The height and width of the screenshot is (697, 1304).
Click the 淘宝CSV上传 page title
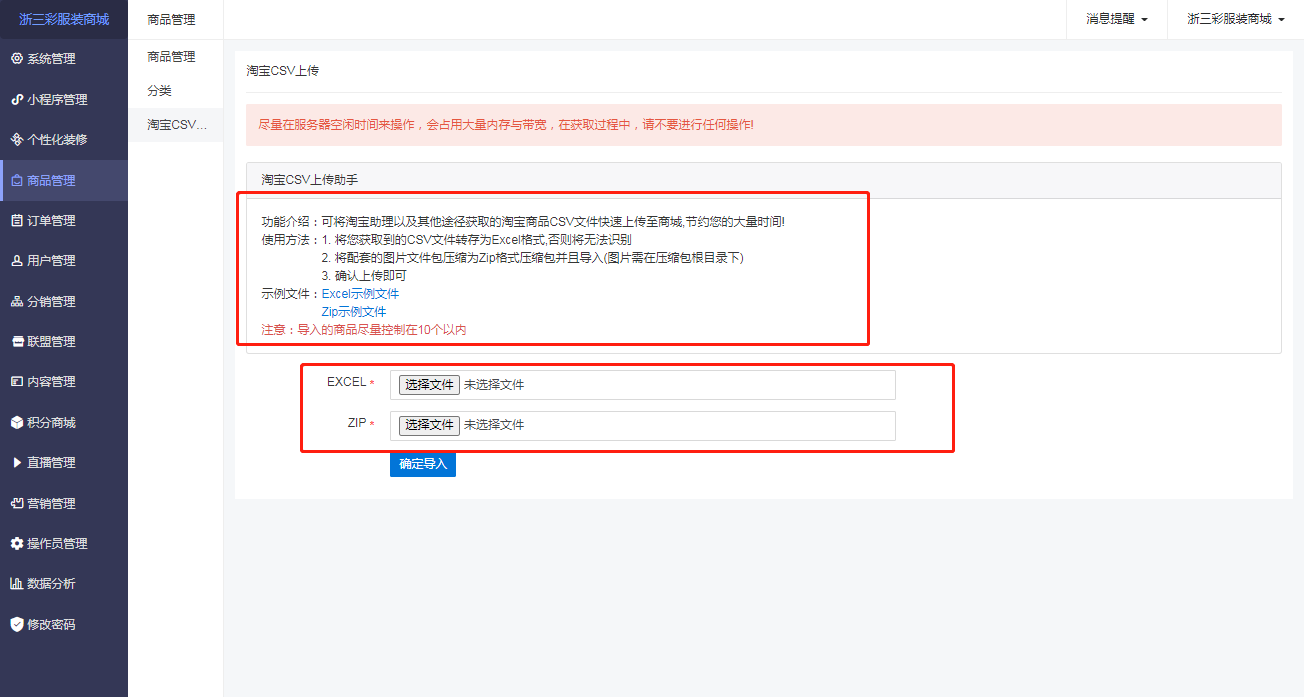point(283,71)
